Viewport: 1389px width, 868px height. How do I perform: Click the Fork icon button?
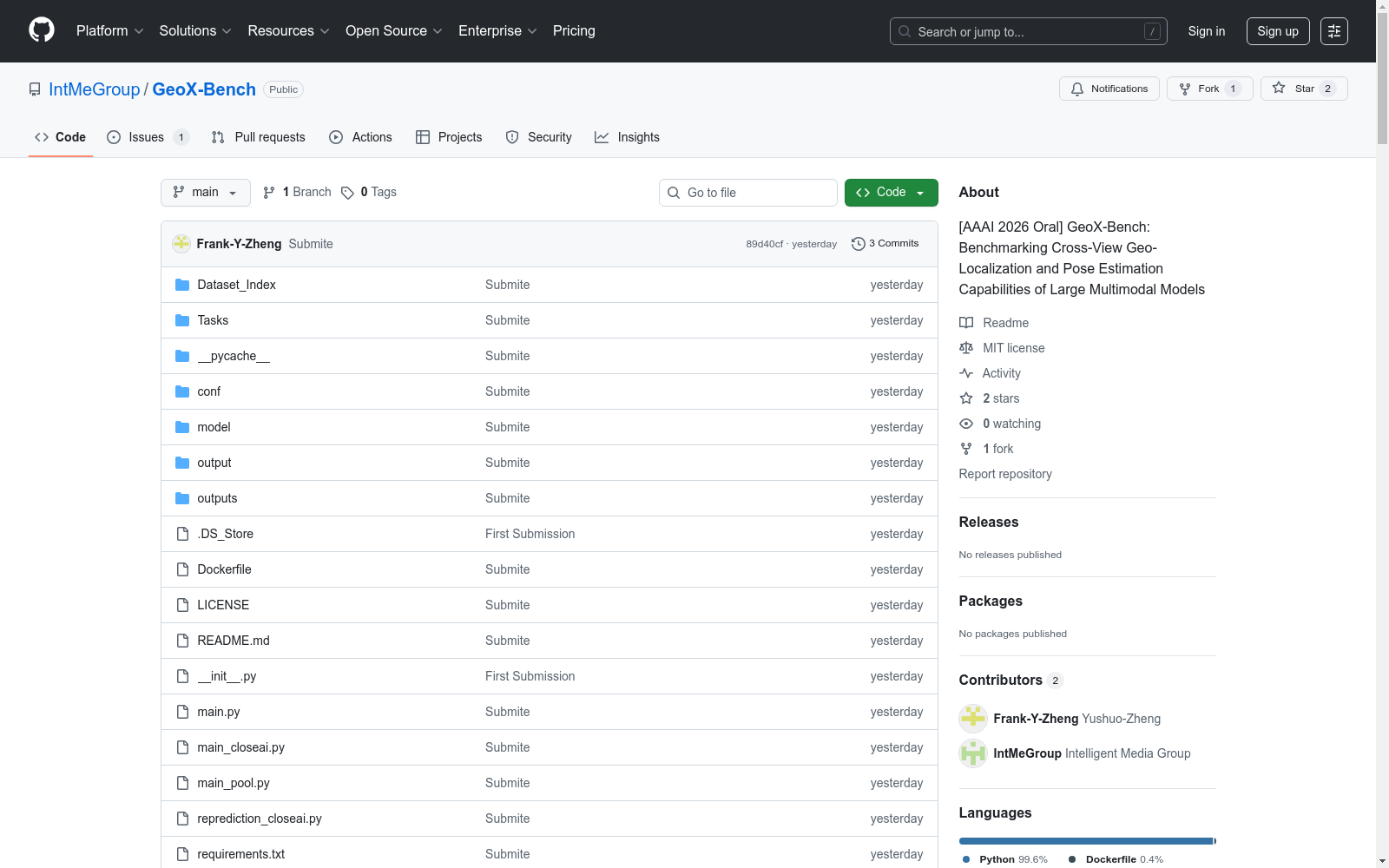pyautogui.click(x=1185, y=89)
